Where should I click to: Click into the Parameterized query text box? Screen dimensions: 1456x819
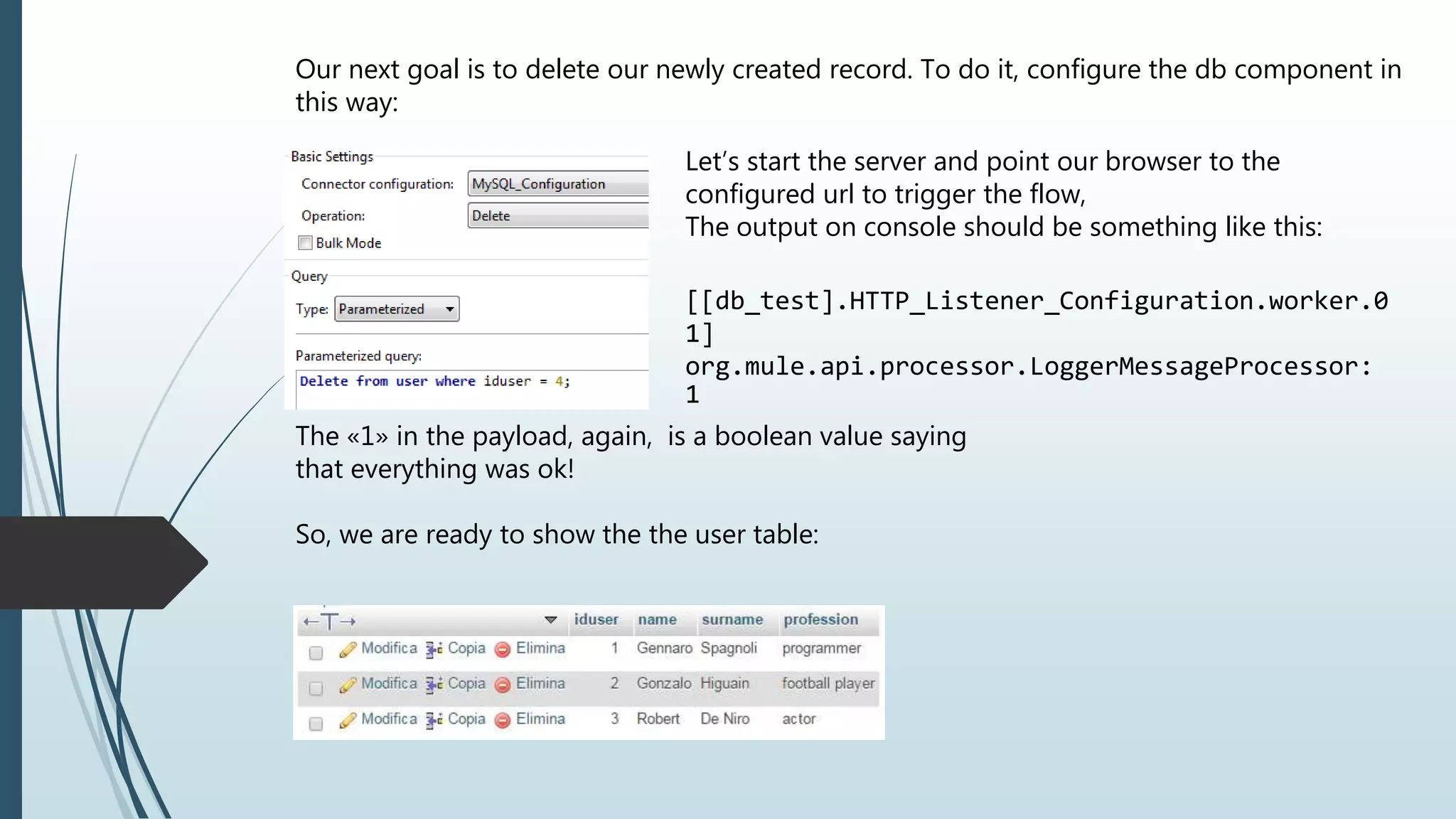tap(472, 389)
